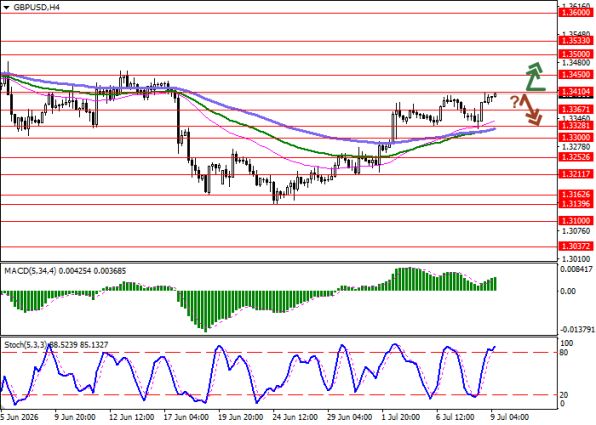Select the 1.34500 price level label
This screenshot has height=425, width=596.
(x=576, y=75)
